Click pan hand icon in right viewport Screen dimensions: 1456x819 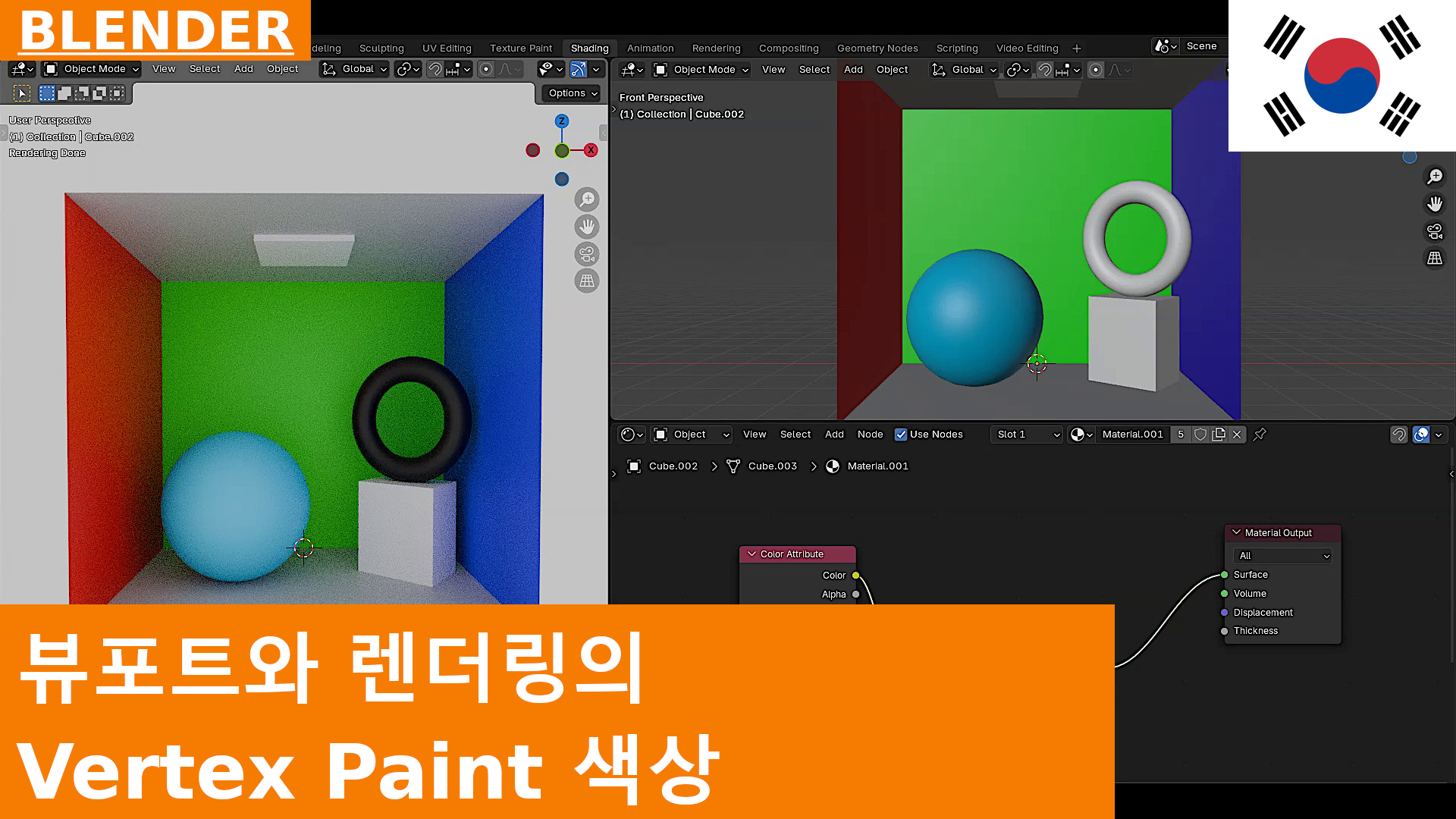(1435, 204)
